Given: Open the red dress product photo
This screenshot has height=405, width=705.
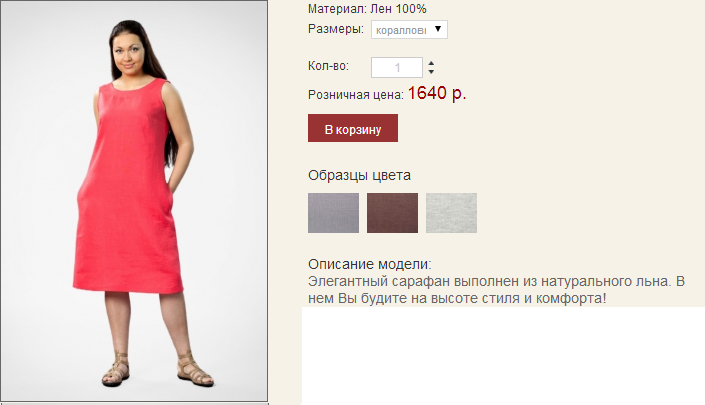Looking at the screenshot, I should [134, 201].
